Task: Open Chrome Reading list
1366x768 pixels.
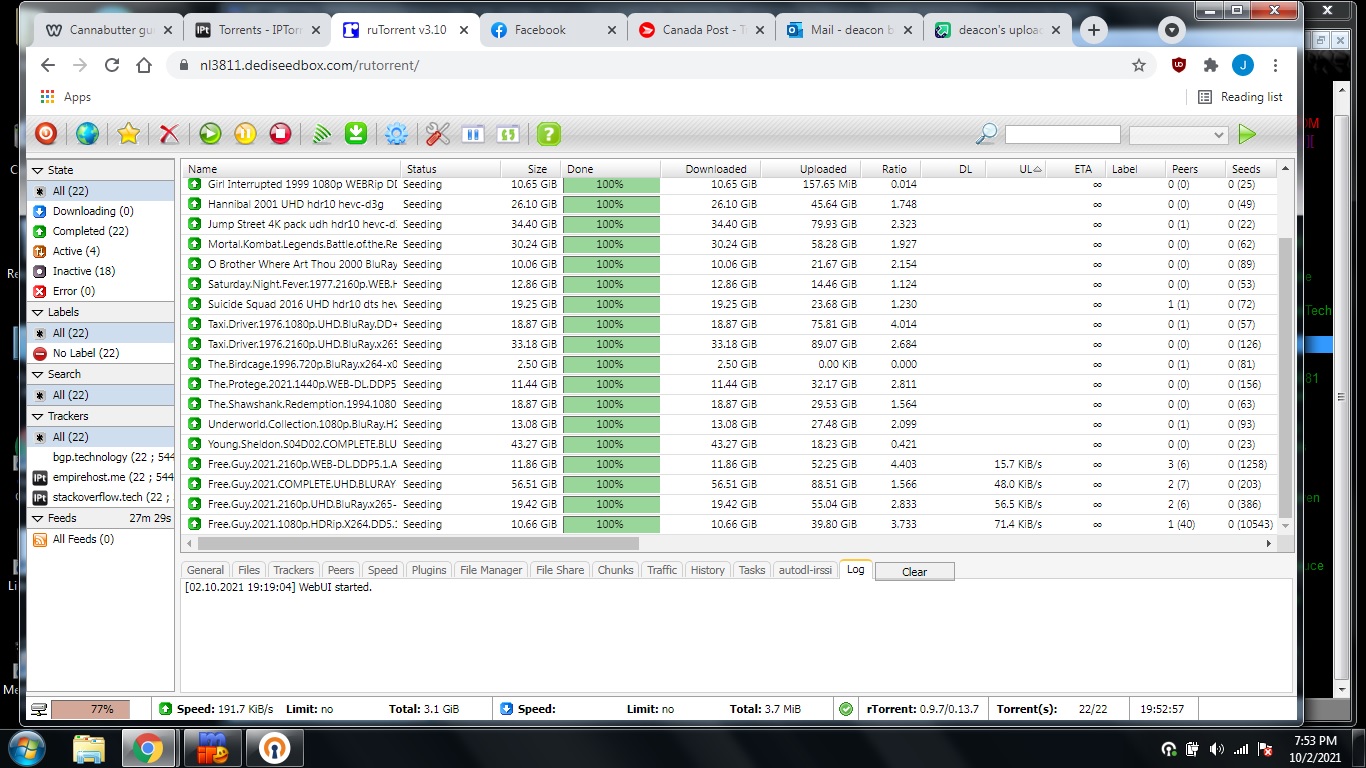Action: (x=1240, y=97)
